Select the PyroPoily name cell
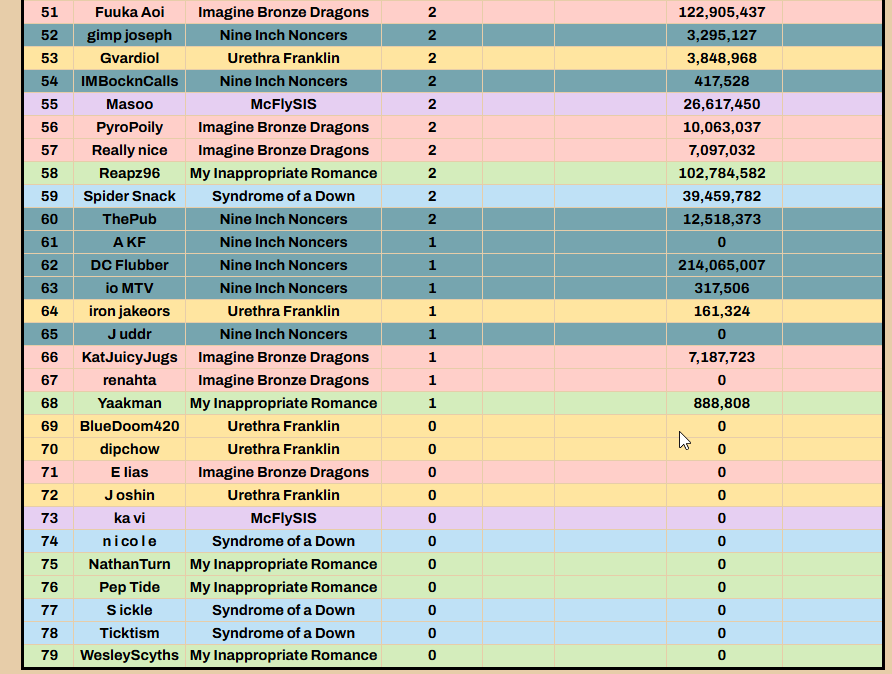The height and width of the screenshot is (674, 892). pos(130,127)
